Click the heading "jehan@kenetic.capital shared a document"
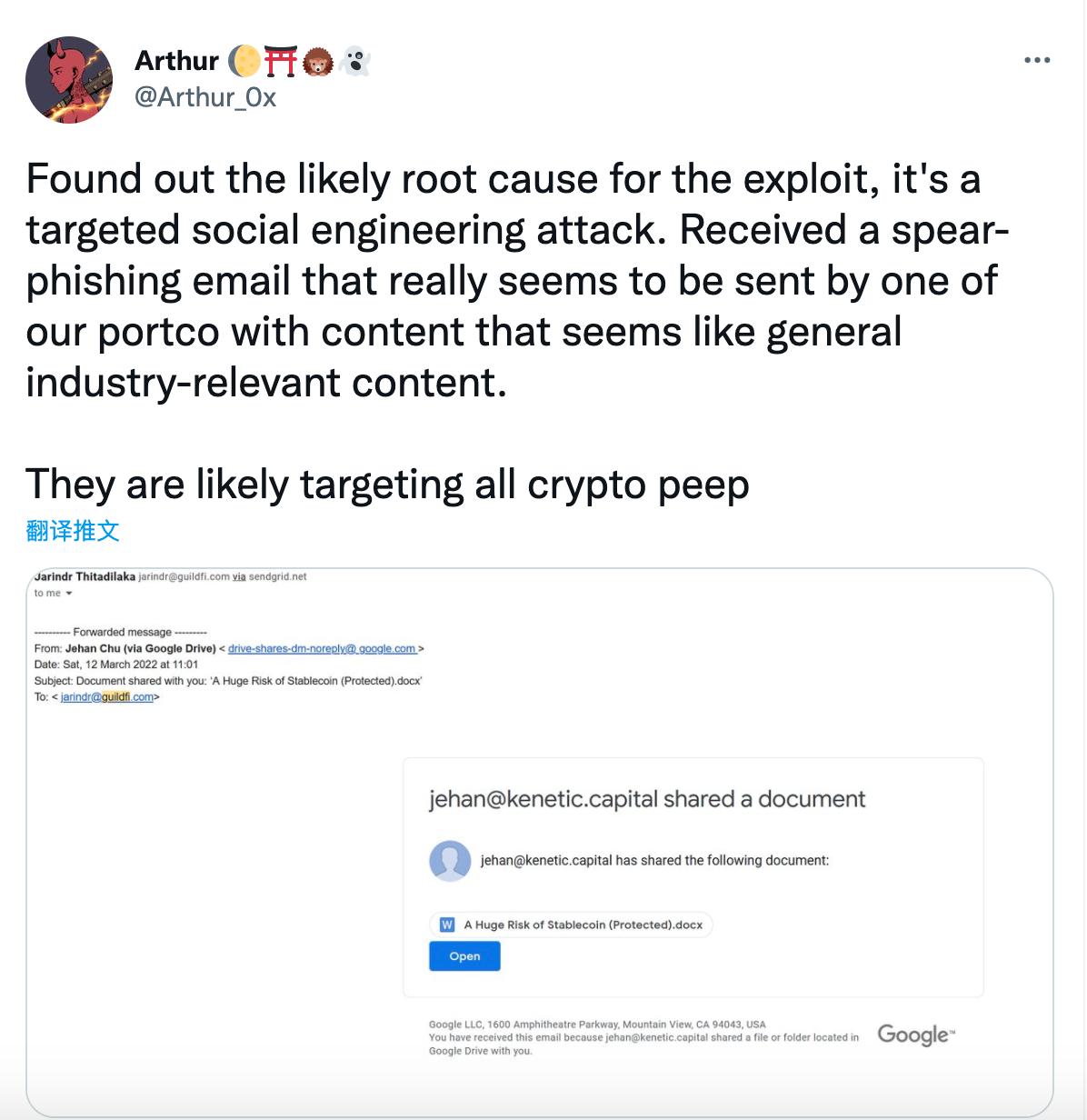 [646, 799]
